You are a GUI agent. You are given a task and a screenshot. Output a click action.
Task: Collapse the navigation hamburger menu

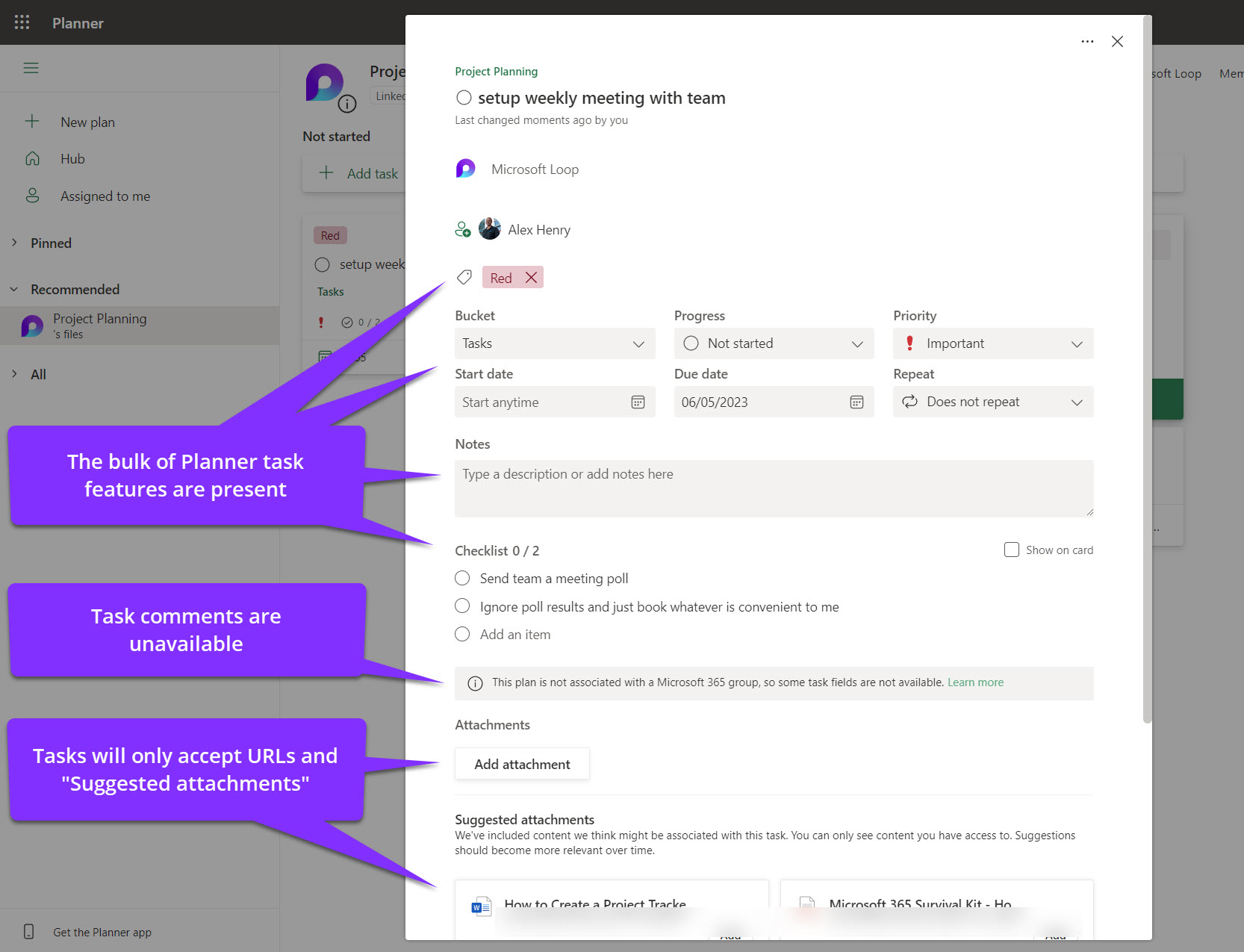pos(31,68)
